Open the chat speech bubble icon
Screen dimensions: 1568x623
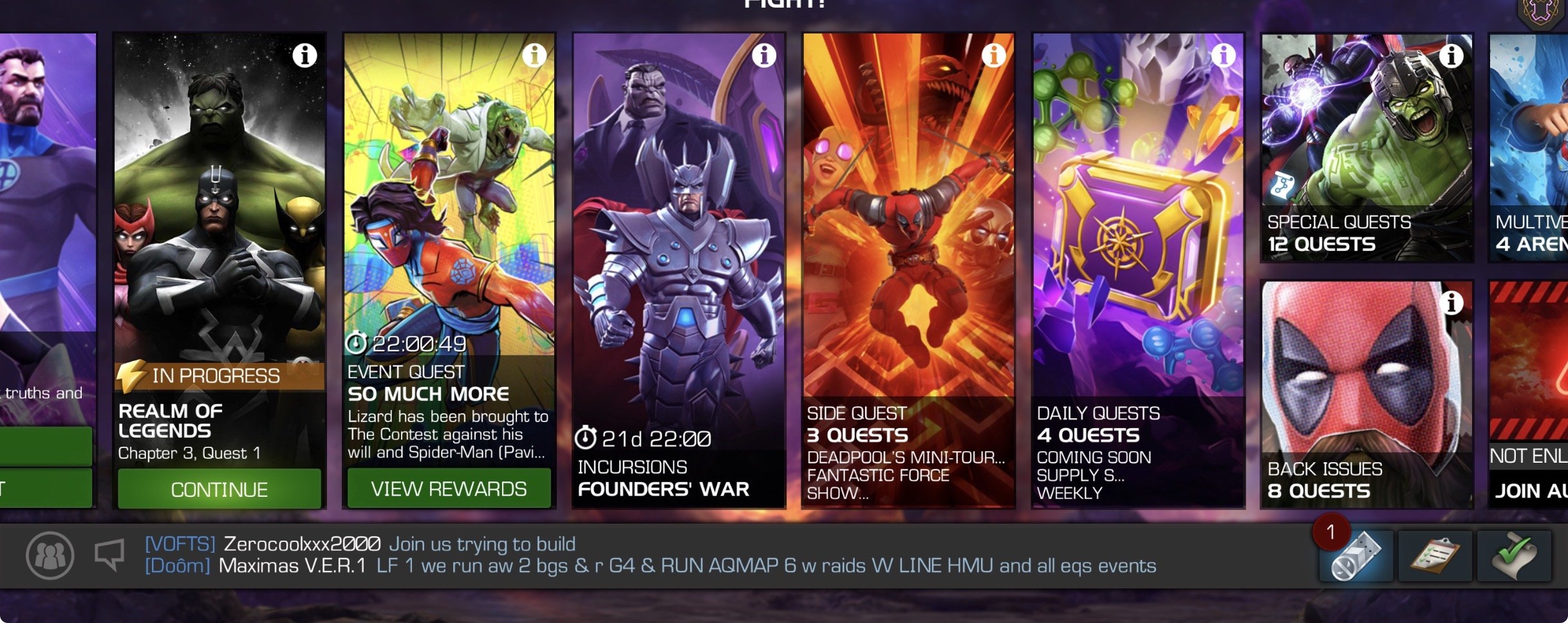pos(109,555)
